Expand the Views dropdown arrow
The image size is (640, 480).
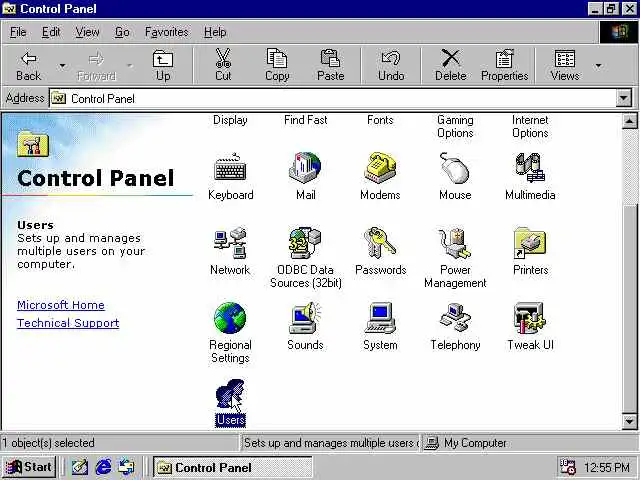[598, 66]
